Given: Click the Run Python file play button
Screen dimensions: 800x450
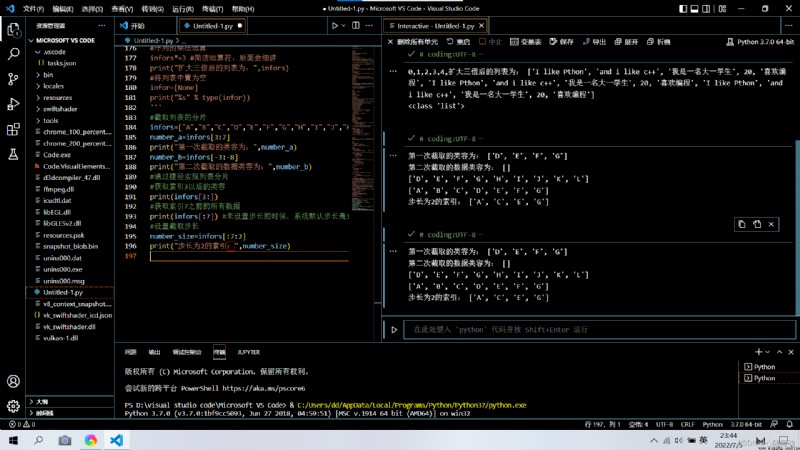Looking at the screenshot, I should tap(335, 26).
